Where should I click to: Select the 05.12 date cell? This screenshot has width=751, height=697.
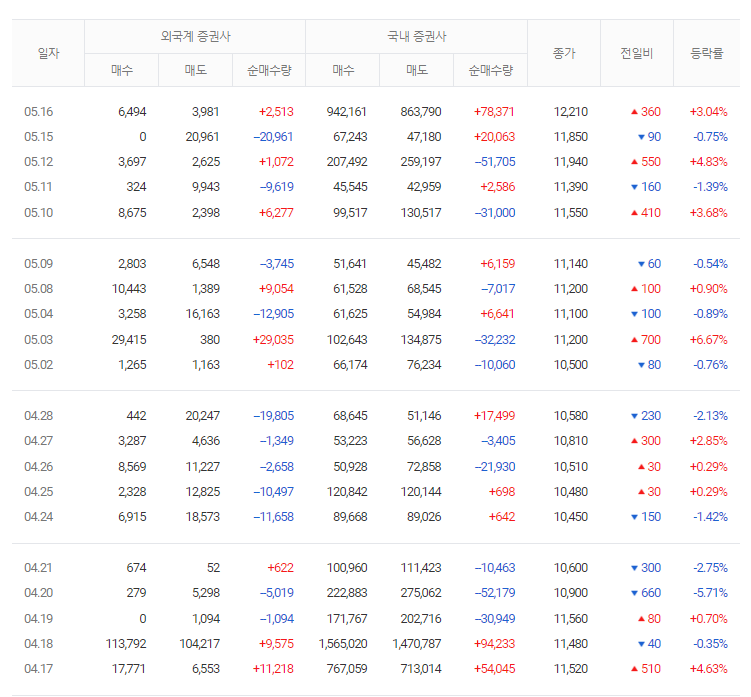(39, 161)
